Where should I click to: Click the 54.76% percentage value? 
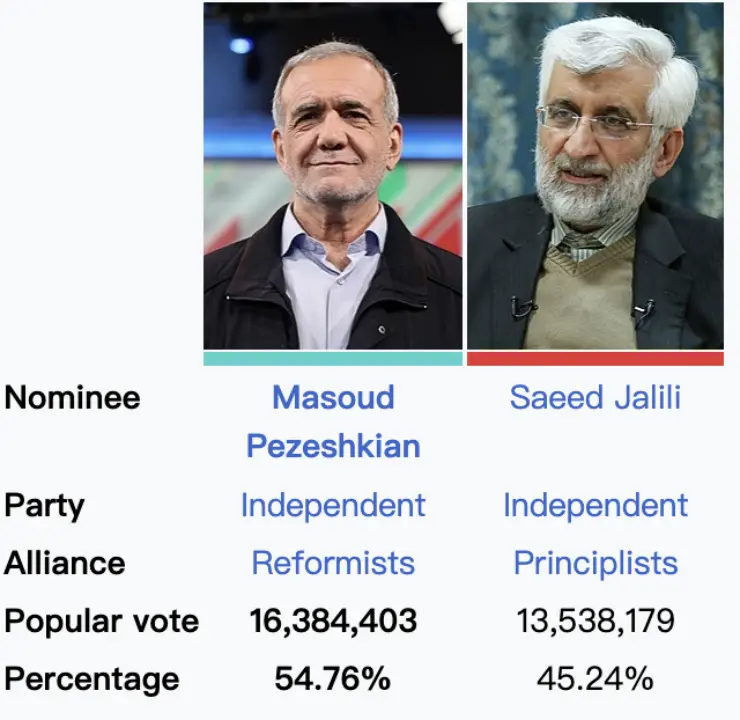tap(333, 679)
